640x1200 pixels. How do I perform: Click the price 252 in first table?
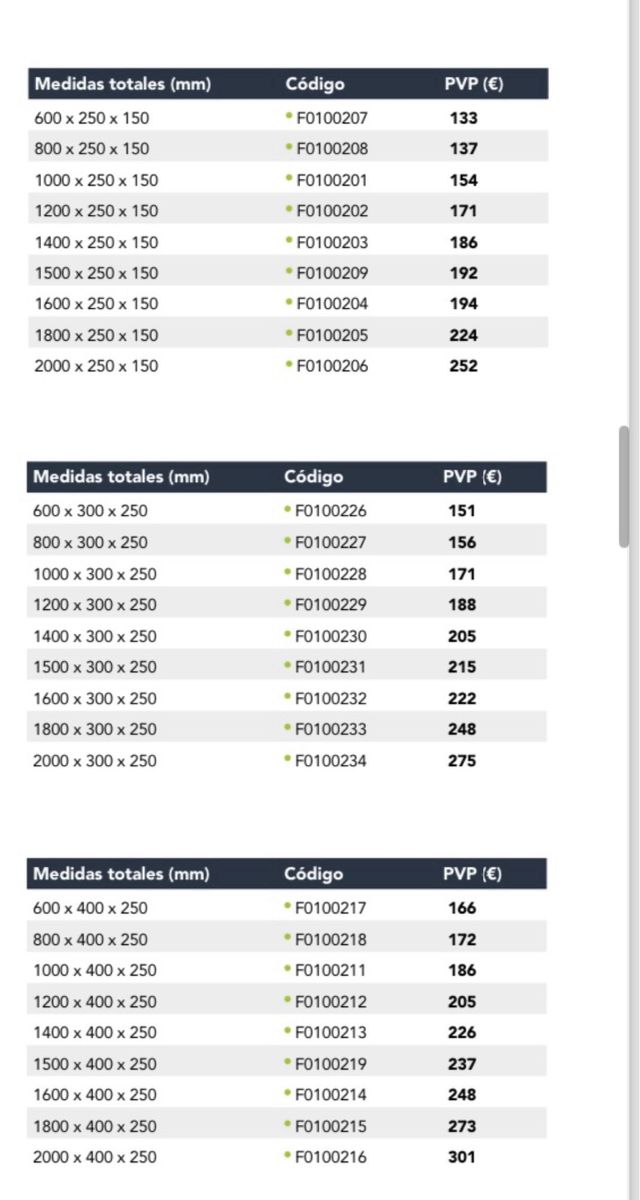click(463, 366)
